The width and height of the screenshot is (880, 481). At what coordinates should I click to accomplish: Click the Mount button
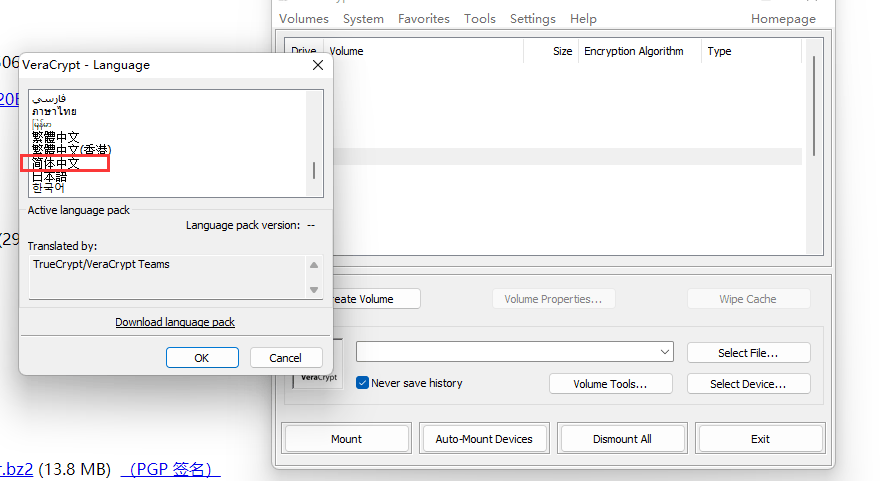[x=347, y=439]
